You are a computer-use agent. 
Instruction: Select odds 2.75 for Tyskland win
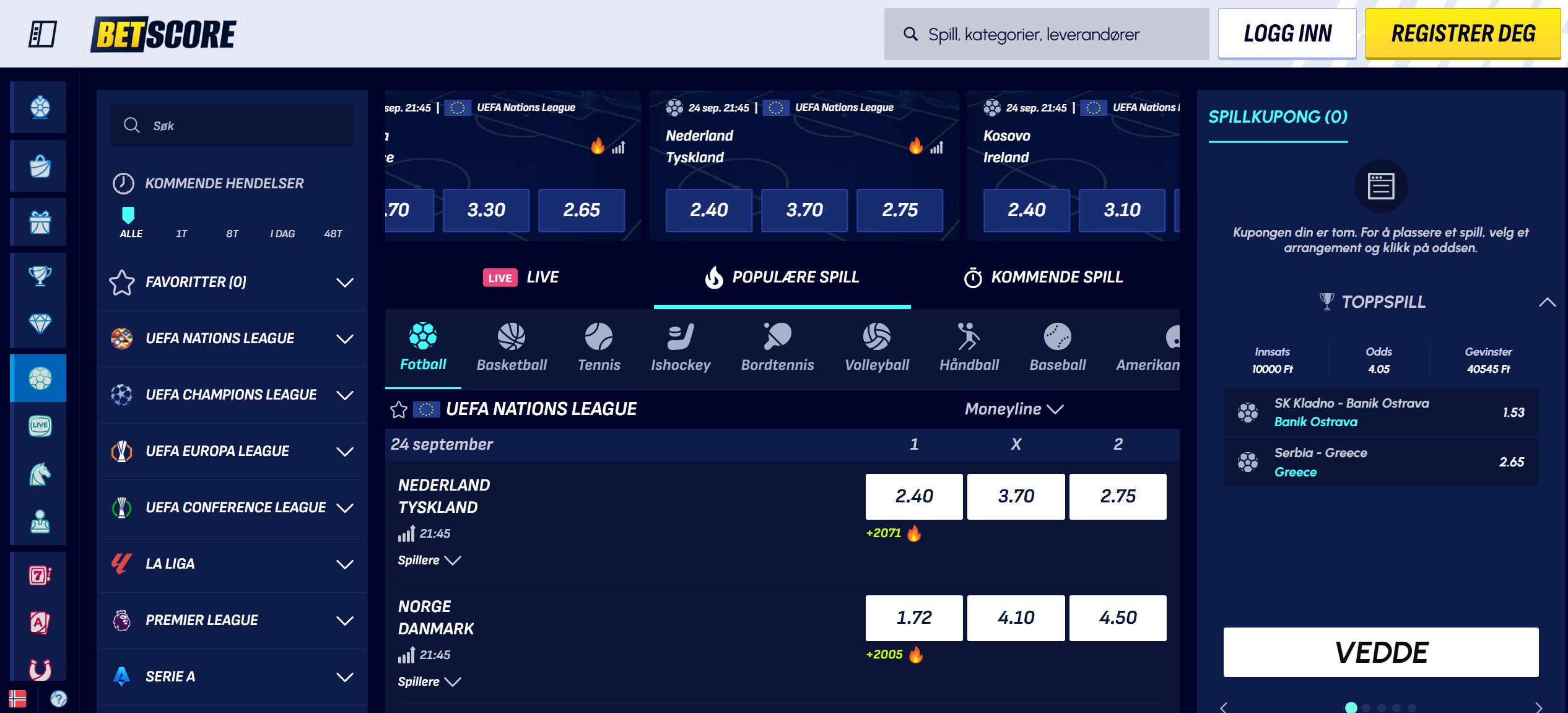click(1118, 496)
